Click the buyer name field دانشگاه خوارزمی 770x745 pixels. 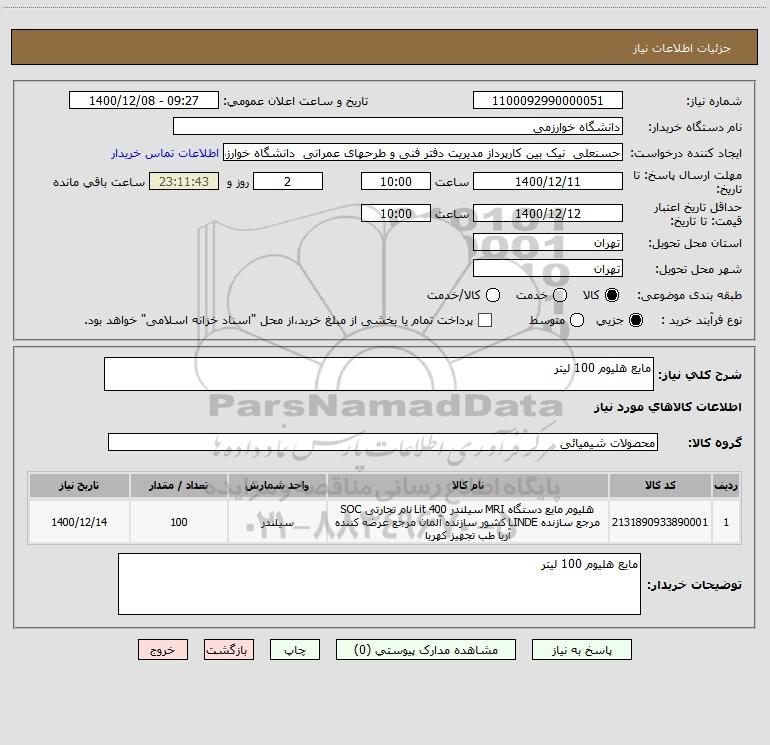[398, 127]
